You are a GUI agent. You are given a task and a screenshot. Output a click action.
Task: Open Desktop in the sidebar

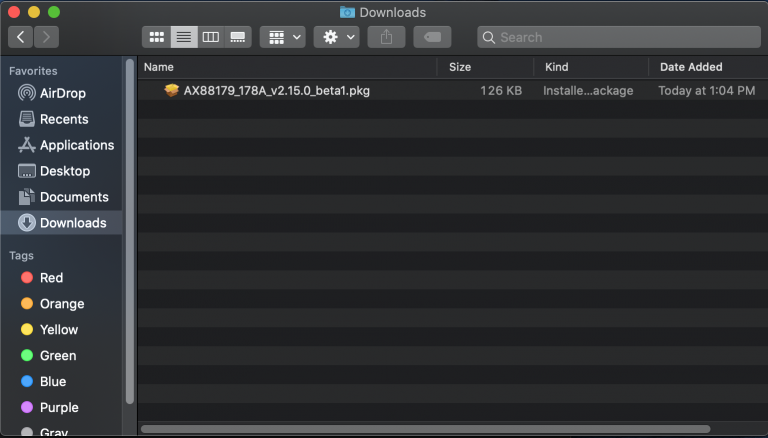tap(61, 171)
